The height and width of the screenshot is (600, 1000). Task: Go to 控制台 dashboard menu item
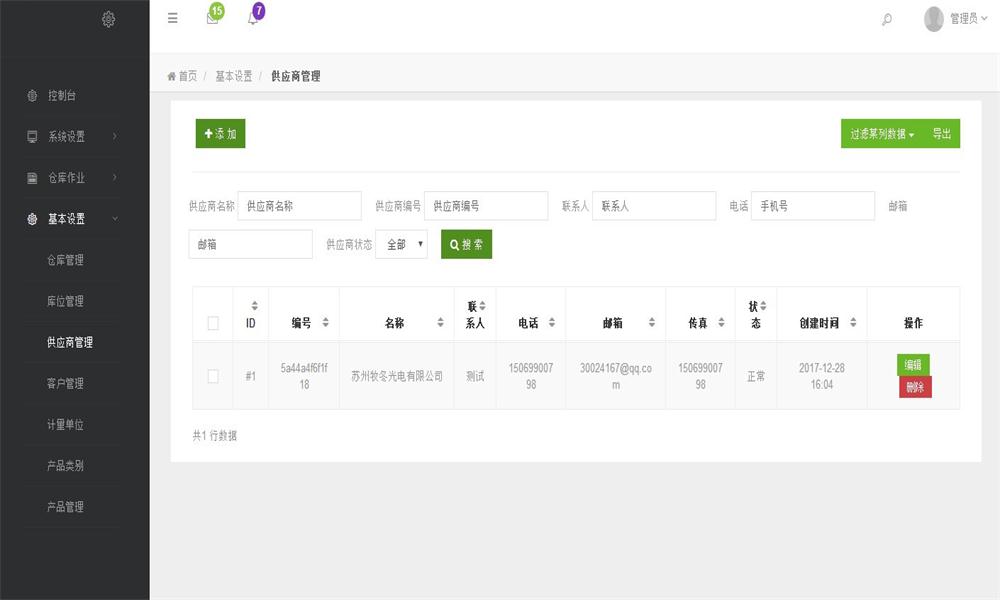point(62,96)
